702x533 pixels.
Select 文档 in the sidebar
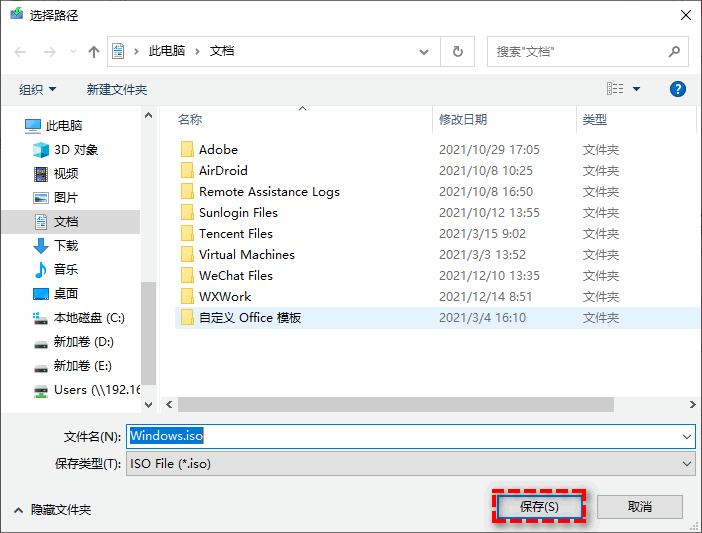tap(71, 222)
